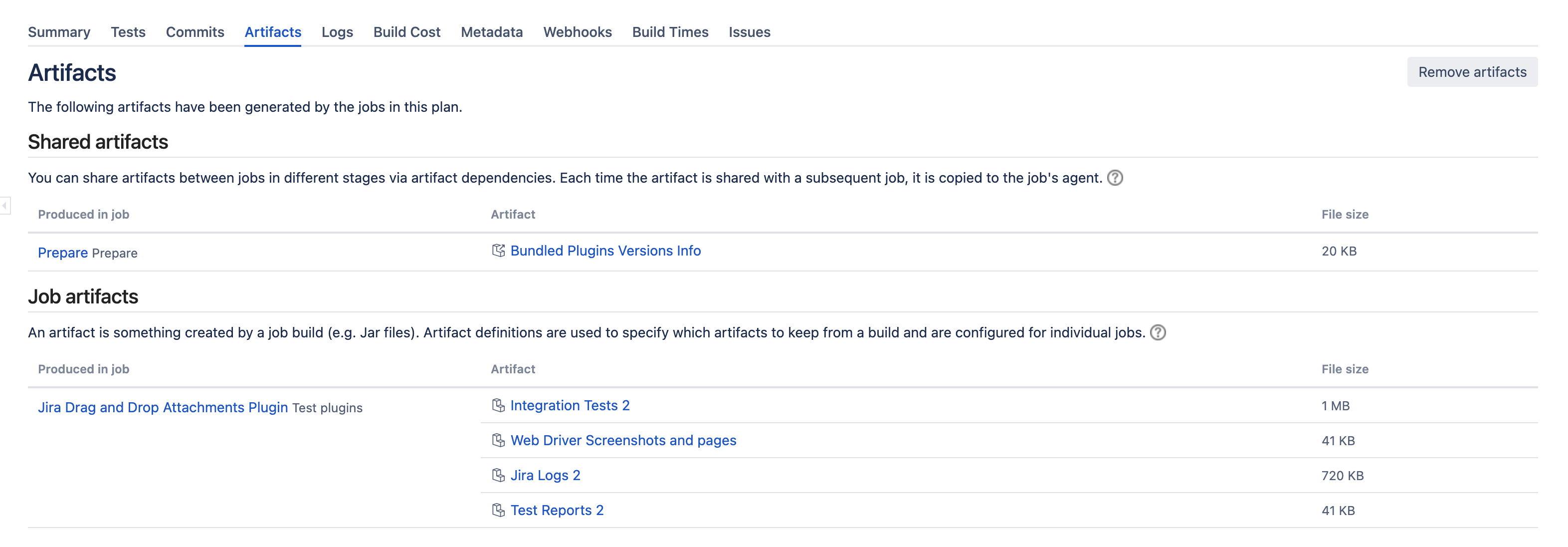Click the Bundled Plugins Versions Info artifact icon
The height and width of the screenshot is (547, 1568).
tap(498, 251)
